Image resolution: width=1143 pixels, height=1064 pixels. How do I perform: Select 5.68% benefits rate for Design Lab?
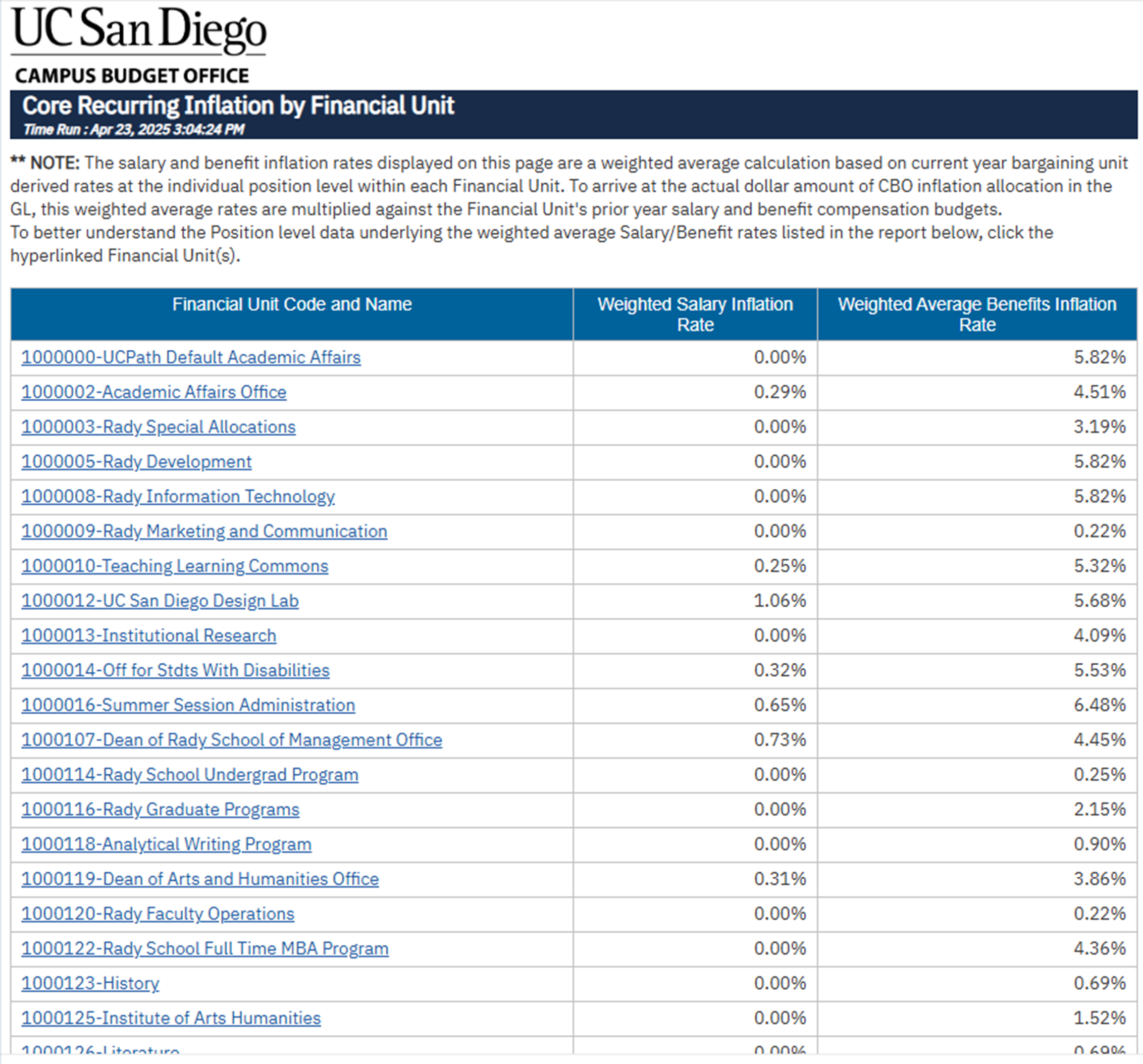(x=1099, y=601)
